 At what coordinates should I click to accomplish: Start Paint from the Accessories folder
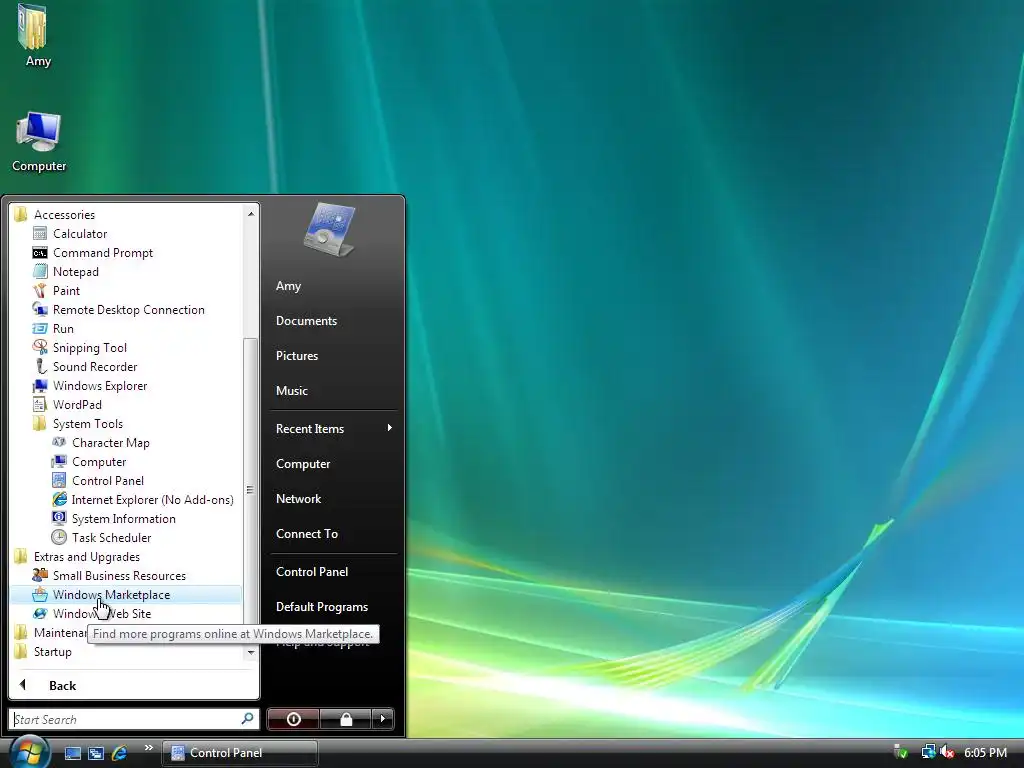coord(66,291)
